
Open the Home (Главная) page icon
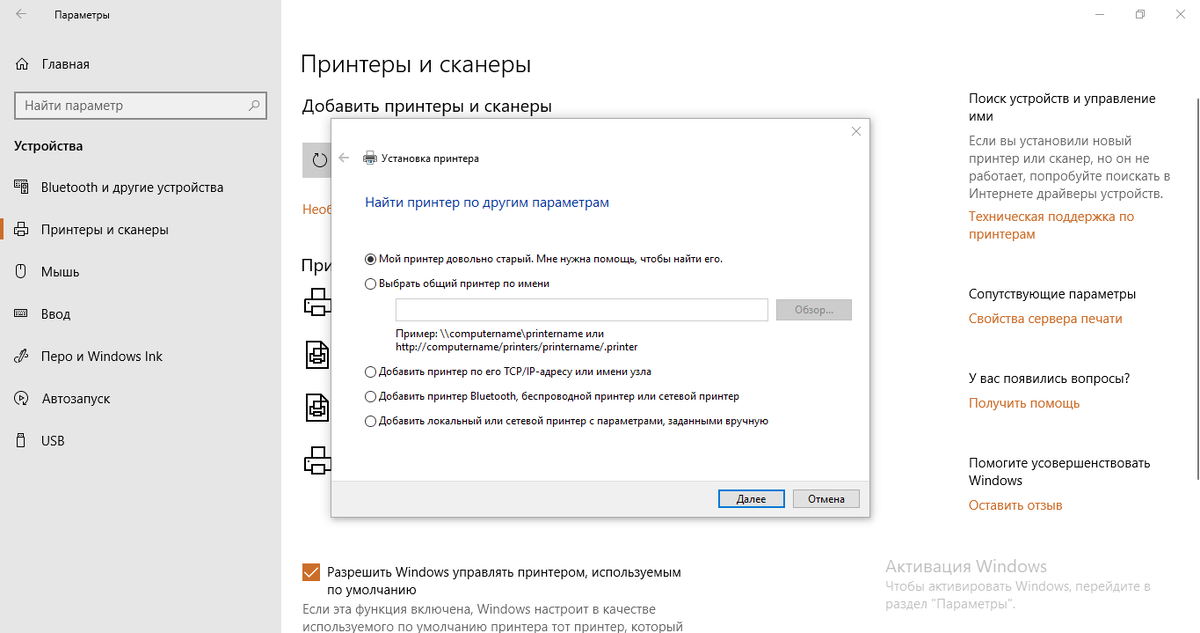[22, 64]
